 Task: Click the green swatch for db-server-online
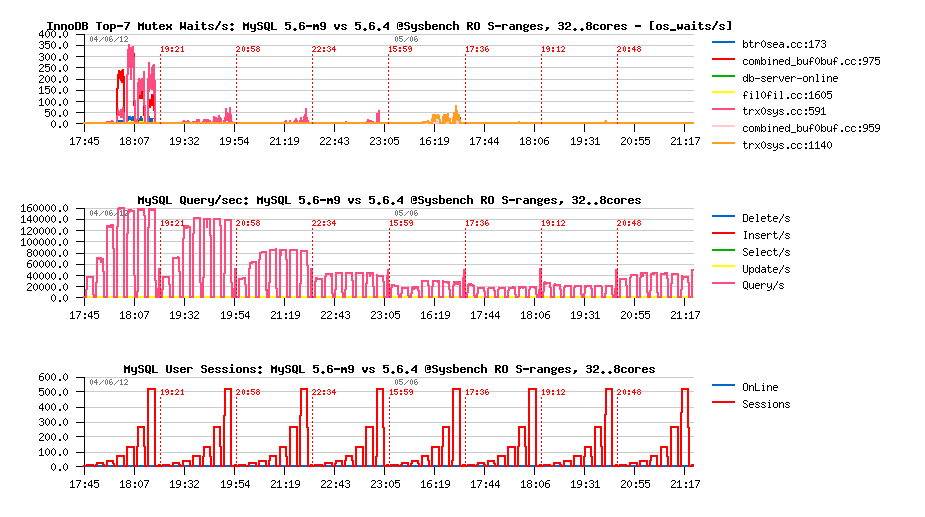pos(723,76)
